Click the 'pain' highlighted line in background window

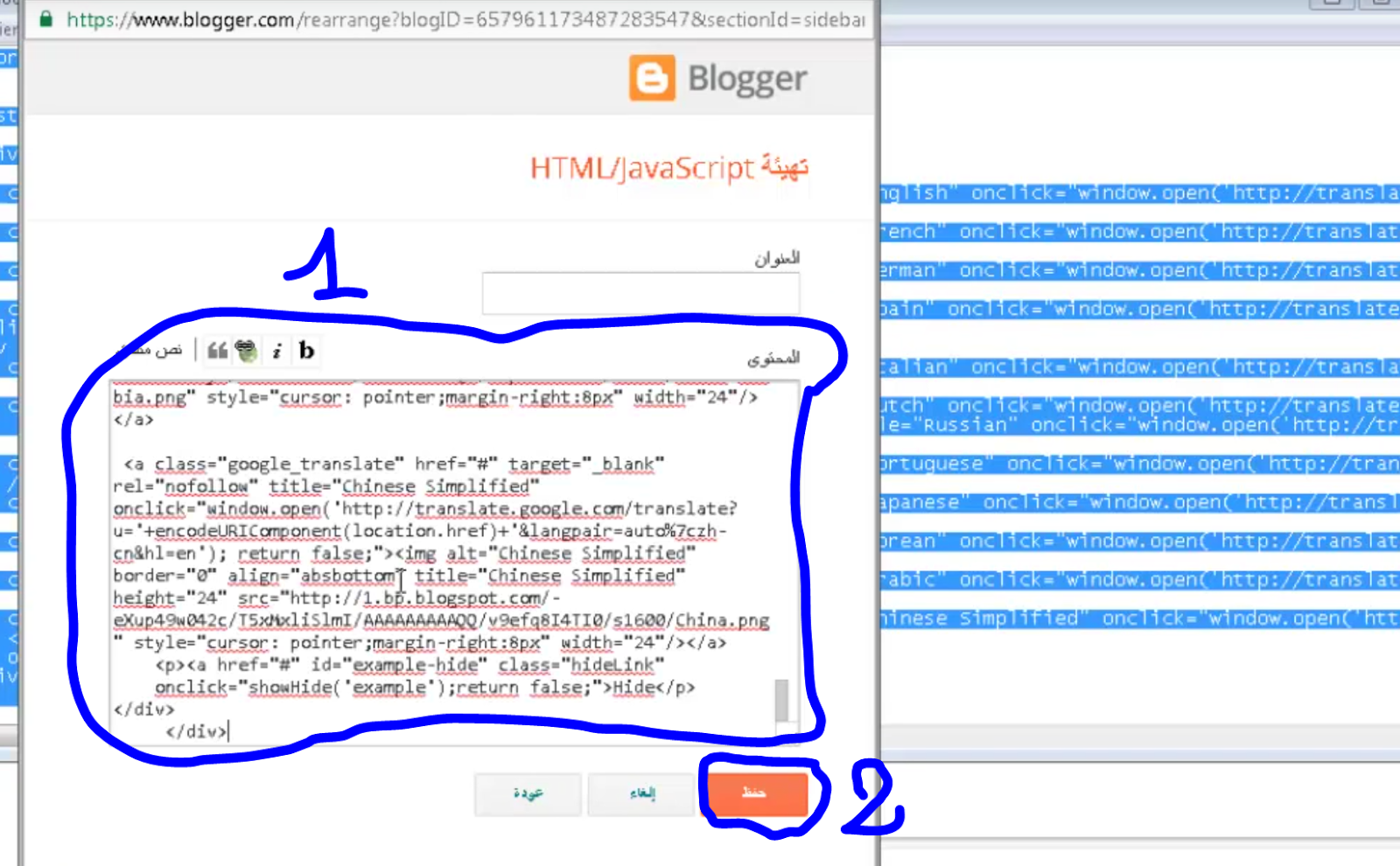coord(1140,309)
